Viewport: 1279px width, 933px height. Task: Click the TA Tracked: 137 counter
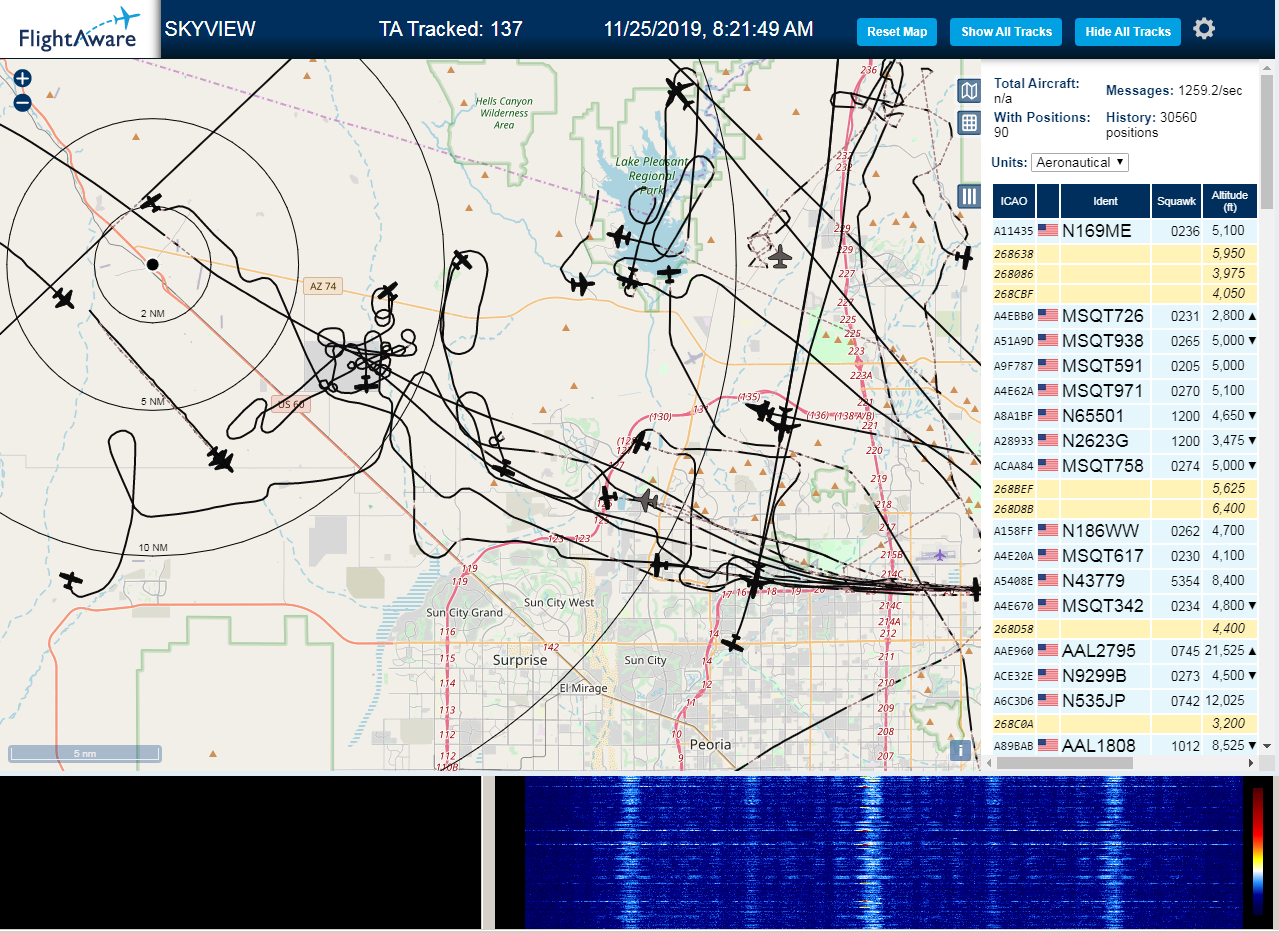(x=451, y=29)
